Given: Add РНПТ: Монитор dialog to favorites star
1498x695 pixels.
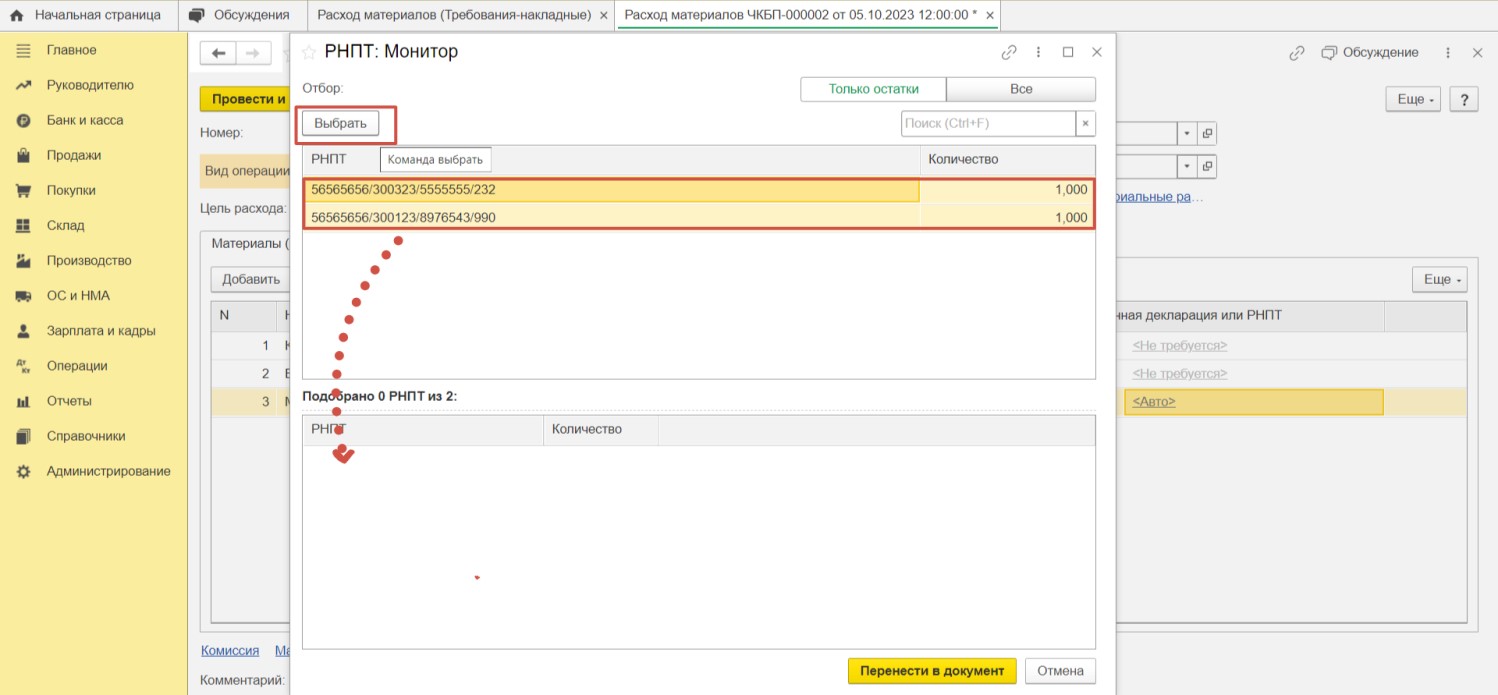Looking at the screenshot, I should click(309, 52).
